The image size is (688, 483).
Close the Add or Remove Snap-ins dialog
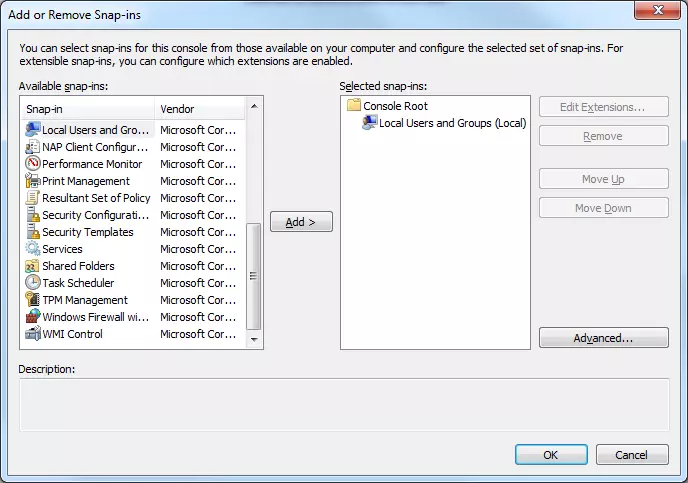(657, 10)
